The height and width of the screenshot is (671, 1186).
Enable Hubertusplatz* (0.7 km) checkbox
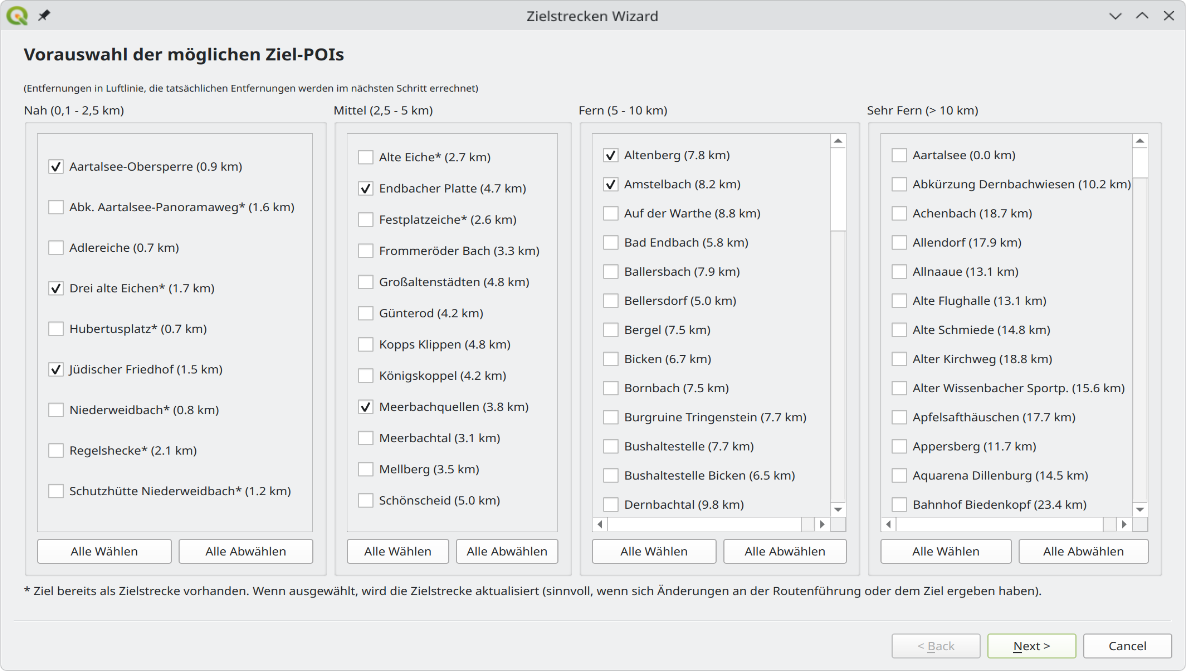[x=56, y=329]
